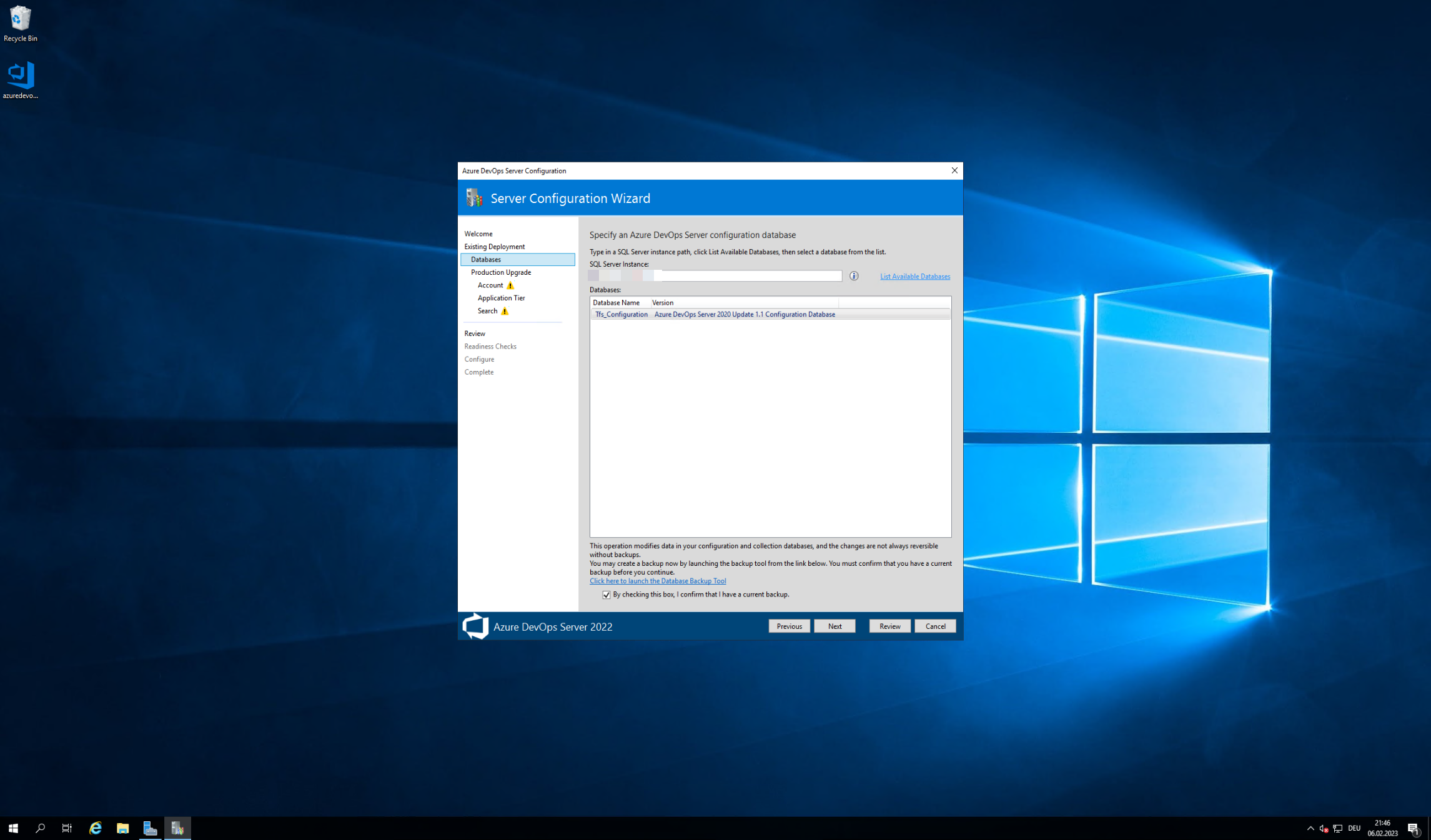Image resolution: width=1431 pixels, height=840 pixels.
Task: Click the Previous button
Action: 790,626
